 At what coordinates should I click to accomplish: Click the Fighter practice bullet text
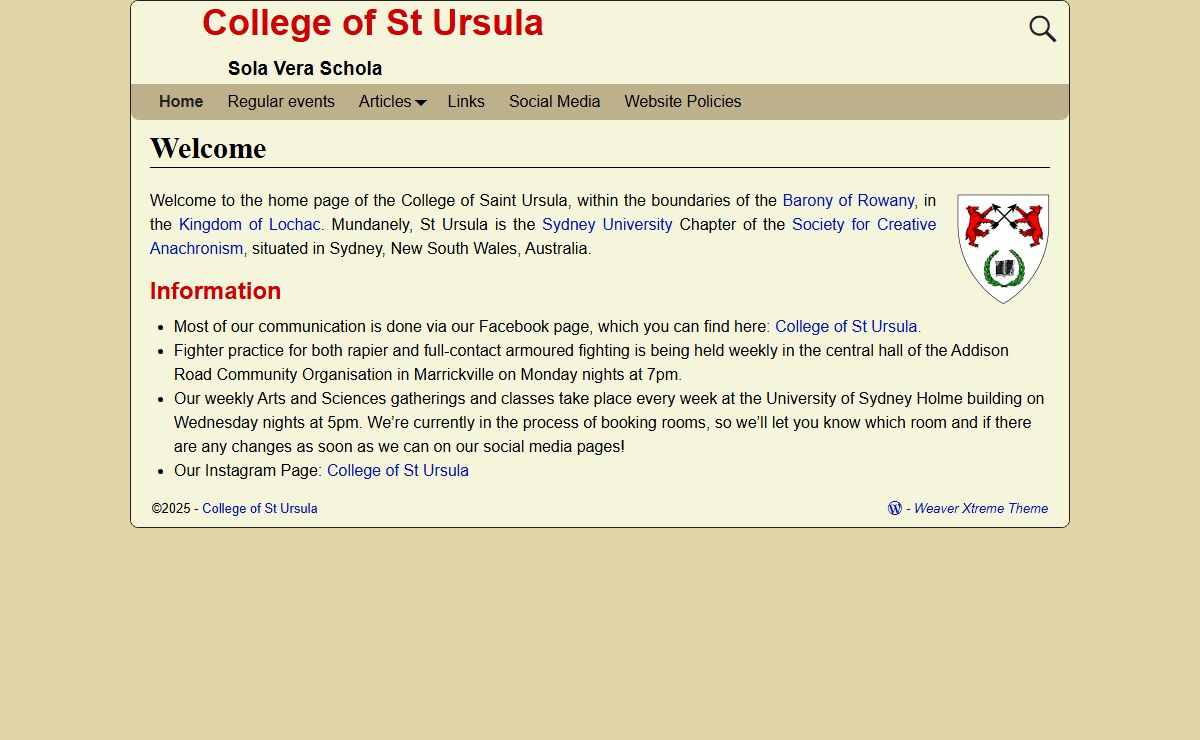tap(591, 362)
